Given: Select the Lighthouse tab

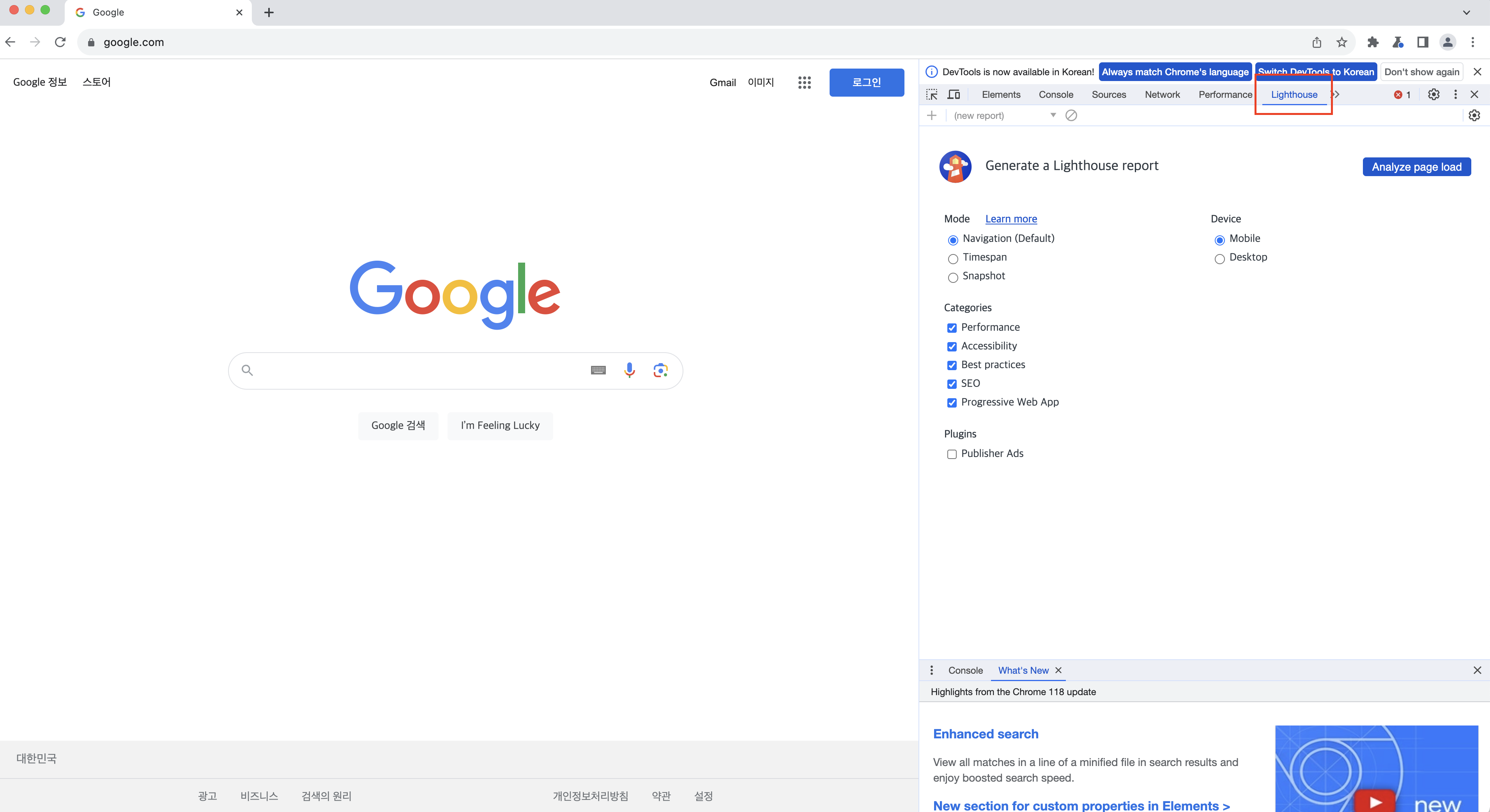Looking at the screenshot, I should point(1294,95).
